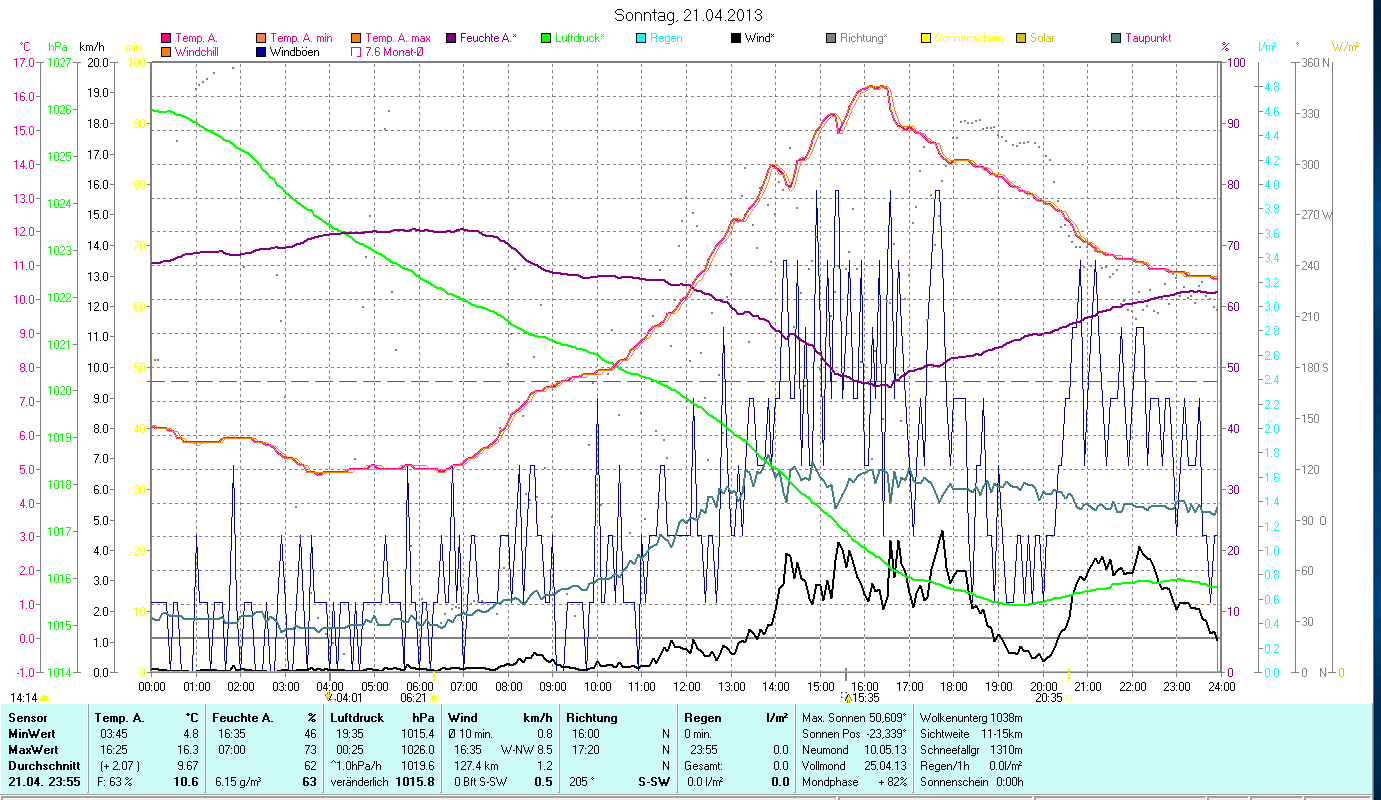
Task: Toggle the 7.6 Monat-Ø legend checkbox
Action: [358, 52]
